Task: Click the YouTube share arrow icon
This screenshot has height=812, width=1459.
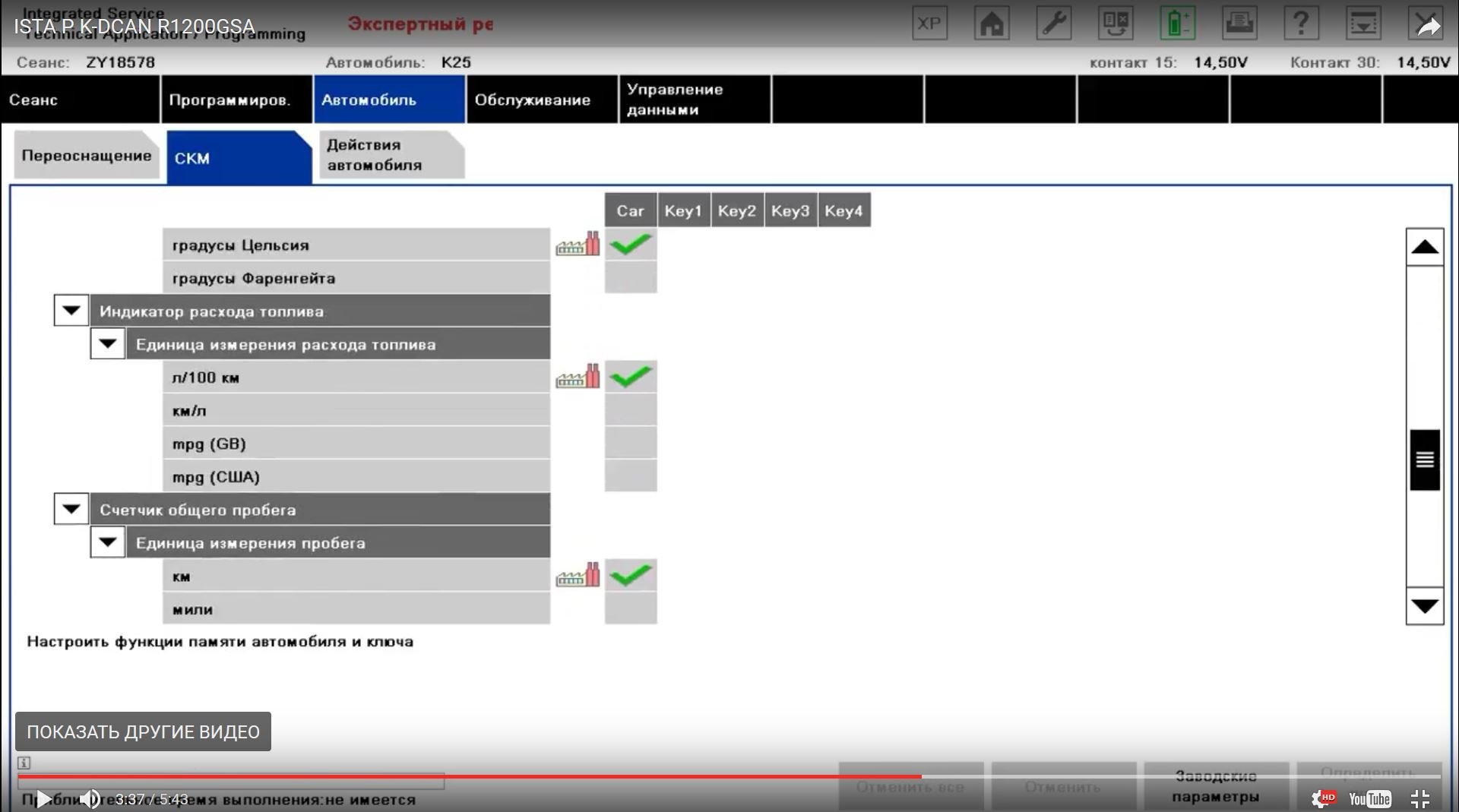Action: [x=1429, y=27]
